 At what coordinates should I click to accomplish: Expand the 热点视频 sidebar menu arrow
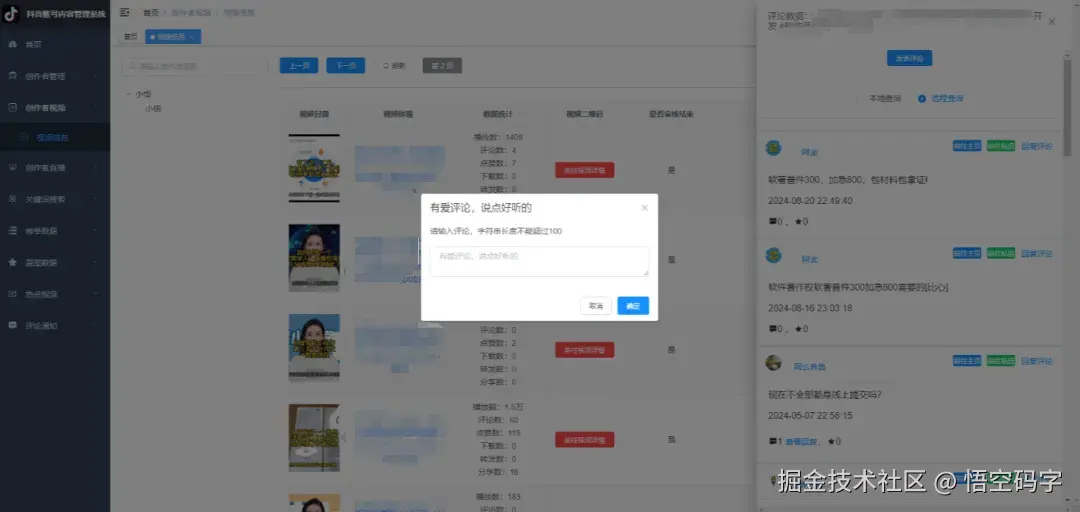click(96, 294)
